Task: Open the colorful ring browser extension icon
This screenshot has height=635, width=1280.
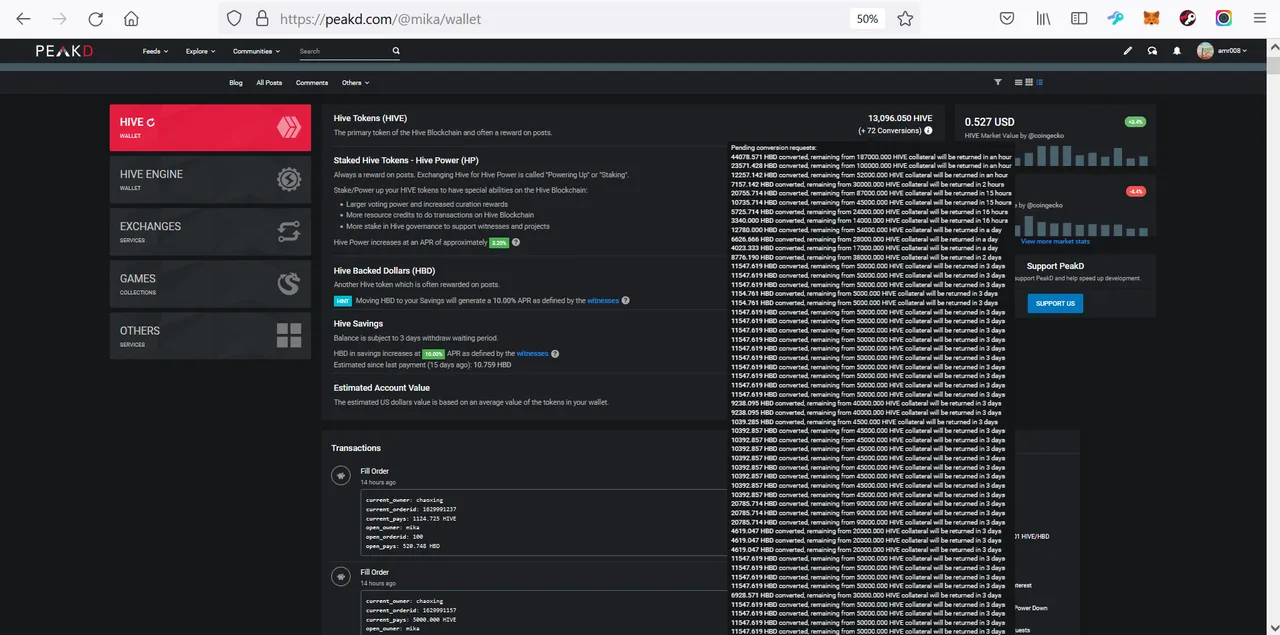Action: click(x=1224, y=18)
